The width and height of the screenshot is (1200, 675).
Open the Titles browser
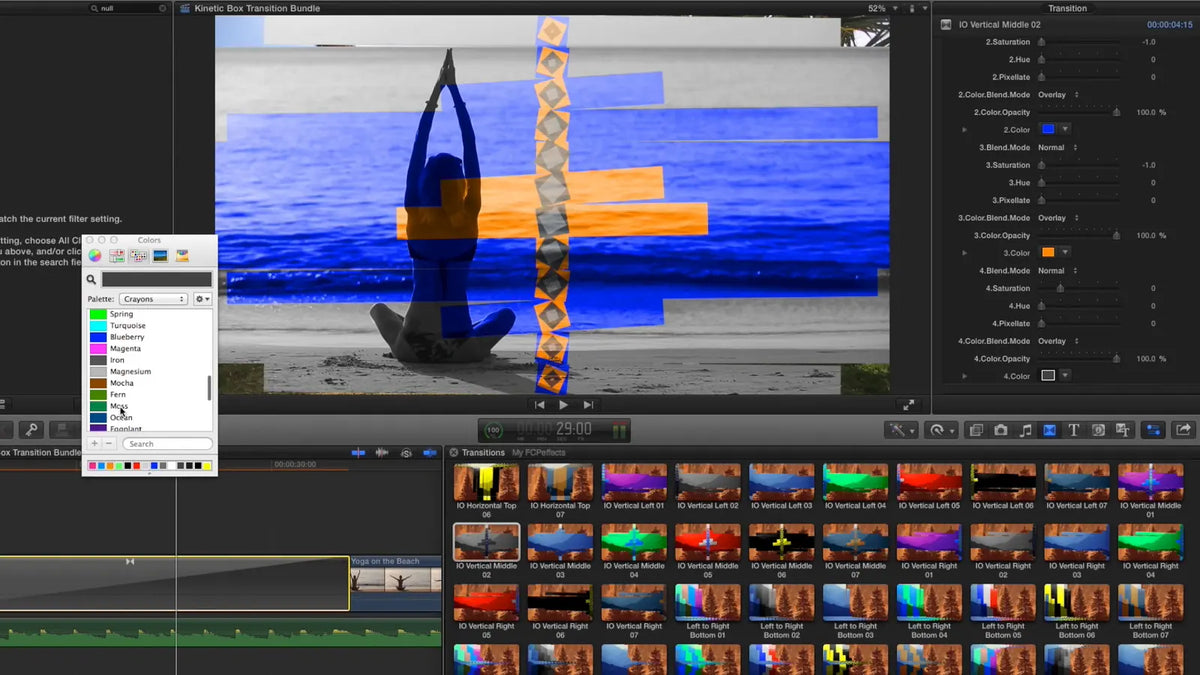1074,430
